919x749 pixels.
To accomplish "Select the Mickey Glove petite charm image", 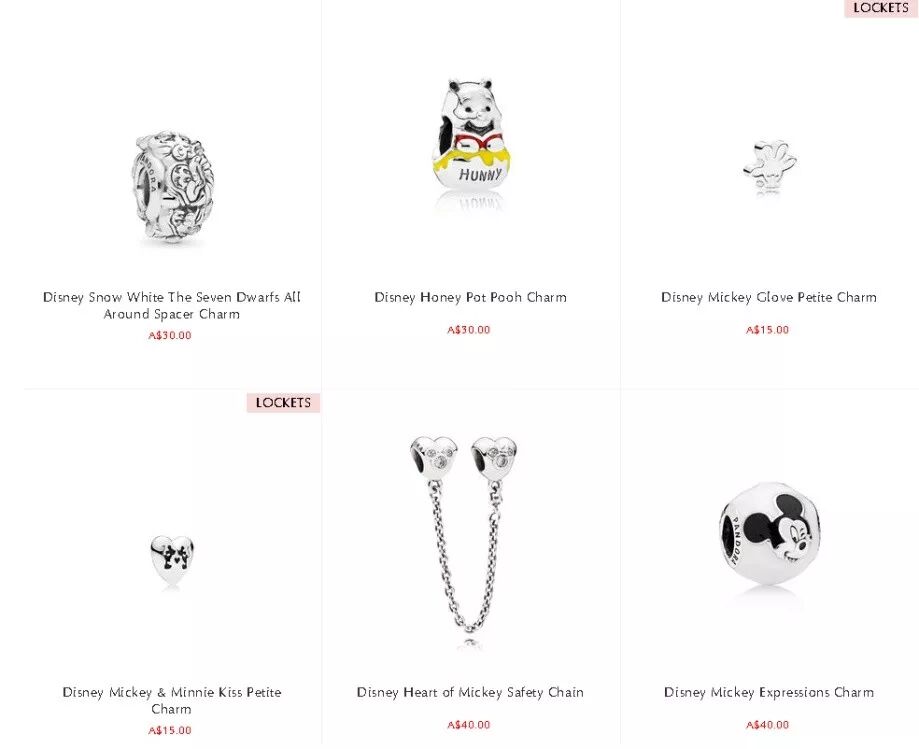I will (x=770, y=166).
